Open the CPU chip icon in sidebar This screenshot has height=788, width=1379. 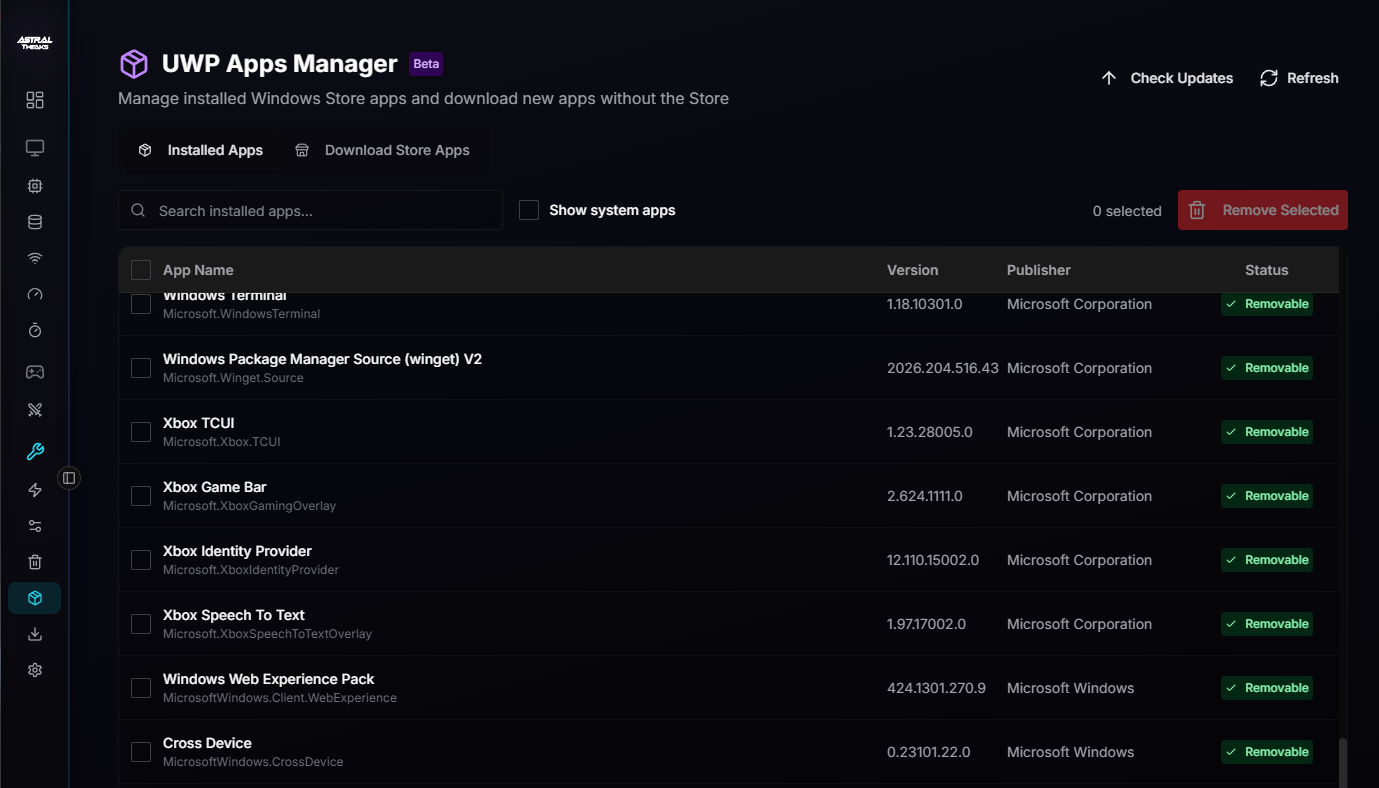click(35, 186)
